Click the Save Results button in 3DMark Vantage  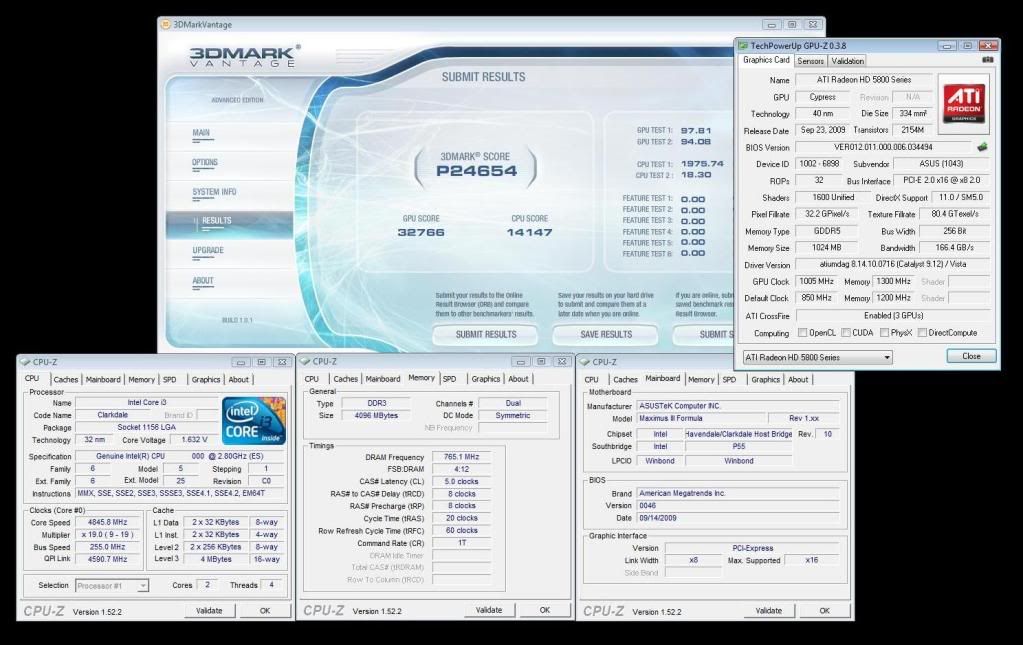(606, 335)
